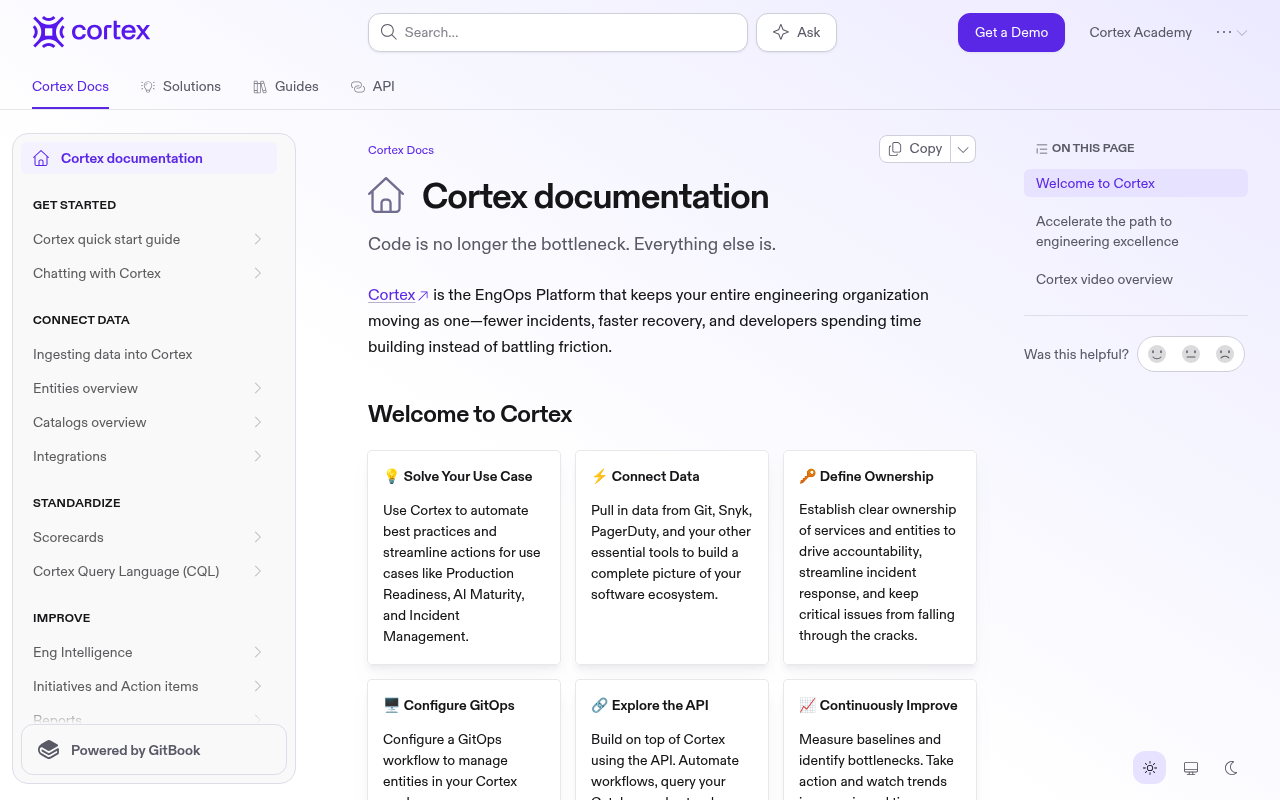Screen dimensions: 1280x800
Task: Open the API tab
Action: (373, 87)
